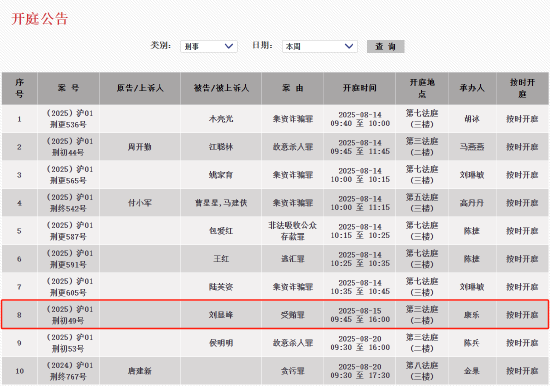Select the highlighted row 8 defendant 刘昌峰

[221, 315]
